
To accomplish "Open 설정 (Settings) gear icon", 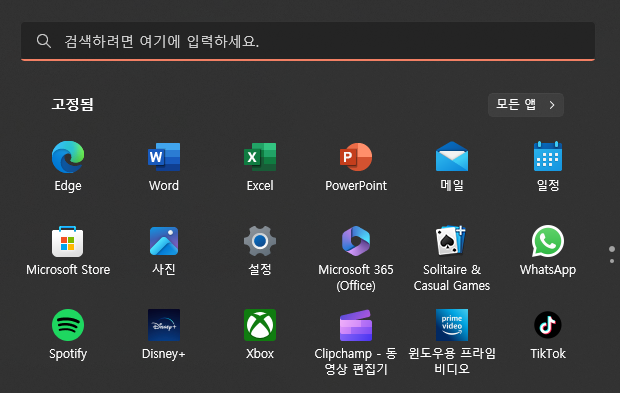I will (x=260, y=241).
